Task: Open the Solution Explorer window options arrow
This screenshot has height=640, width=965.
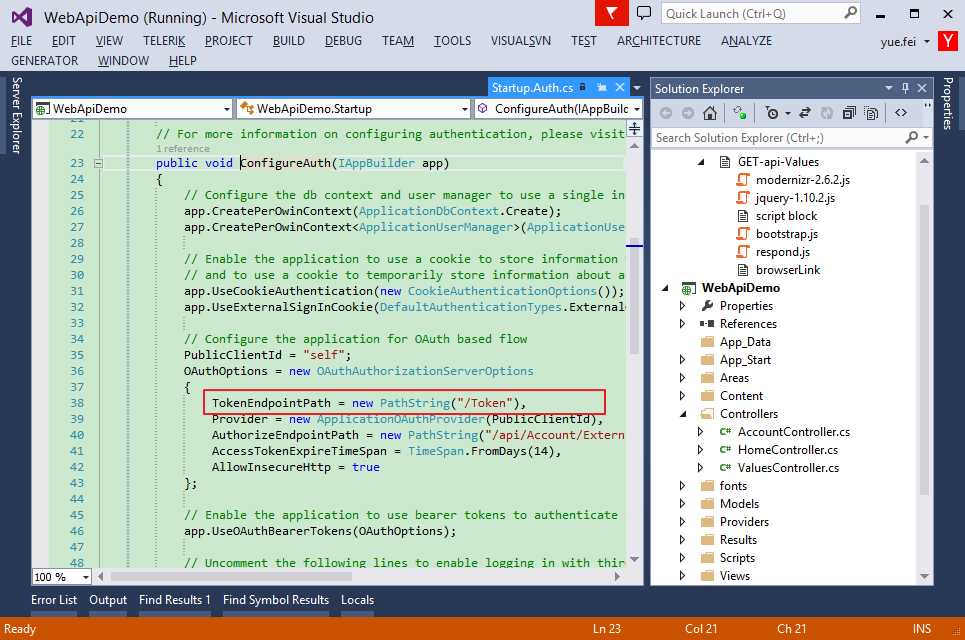Action: (x=889, y=88)
